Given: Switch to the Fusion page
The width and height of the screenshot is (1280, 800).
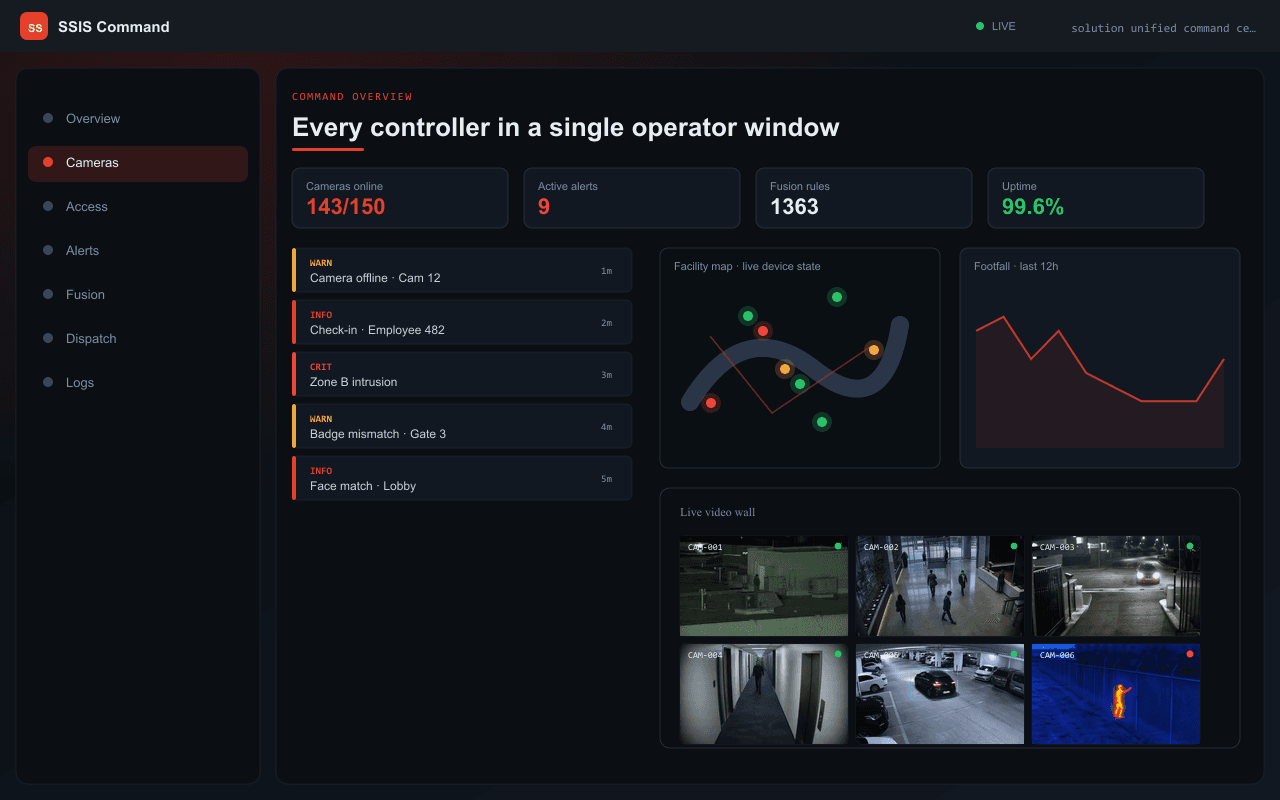Looking at the screenshot, I should (x=138, y=294).
